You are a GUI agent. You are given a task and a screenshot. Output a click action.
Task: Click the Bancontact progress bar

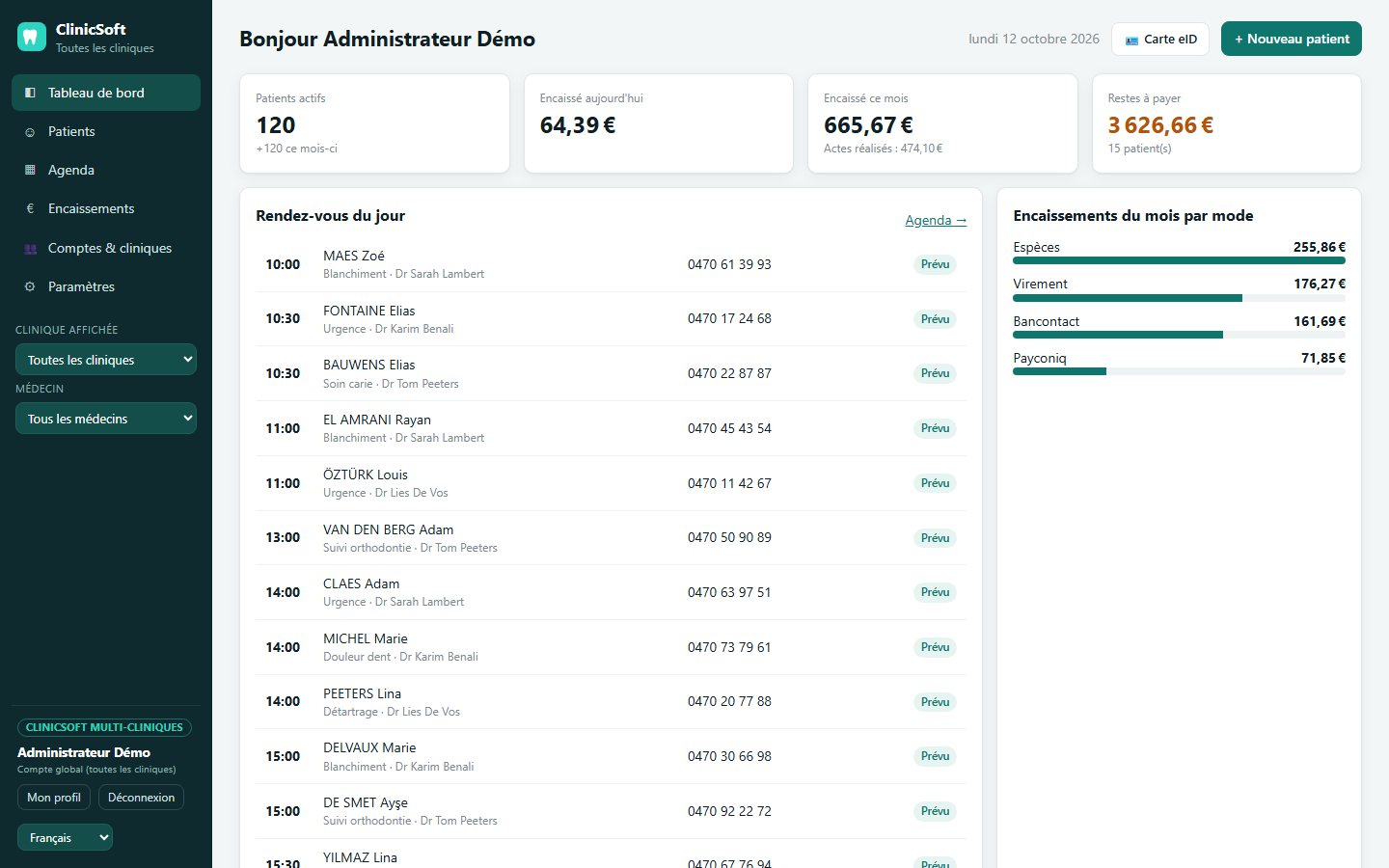[1179, 335]
